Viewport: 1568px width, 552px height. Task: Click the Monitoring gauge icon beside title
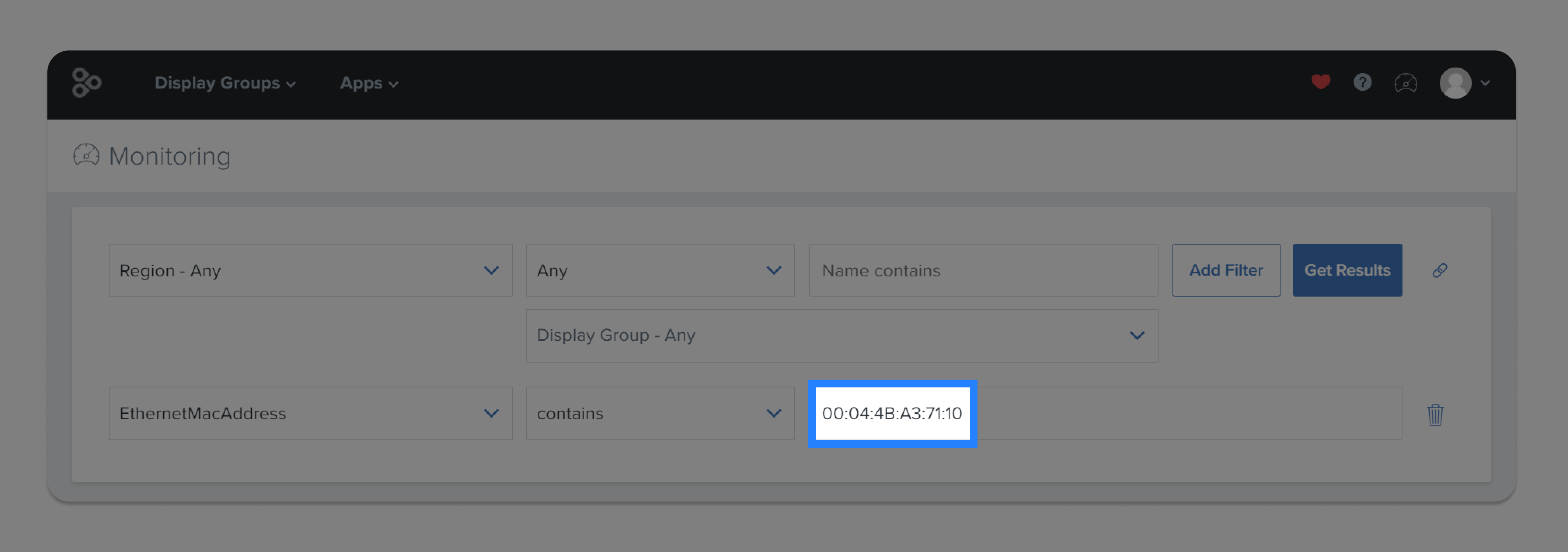click(86, 155)
